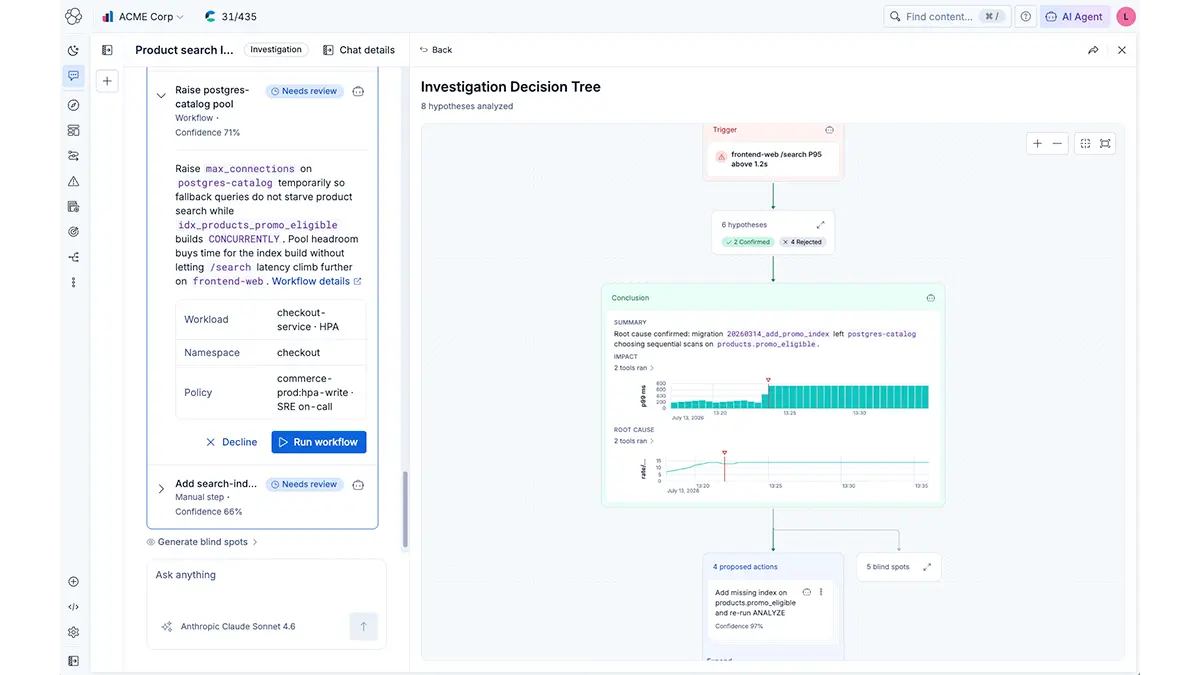This screenshot has width=1200, height=675.
Task: Click the frontend-web /search P95 trigger card
Action: (772, 159)
